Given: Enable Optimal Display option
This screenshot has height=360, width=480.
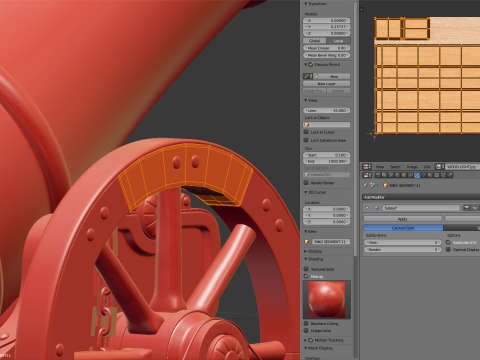Looking at the screenshot, I should (448, 249).
